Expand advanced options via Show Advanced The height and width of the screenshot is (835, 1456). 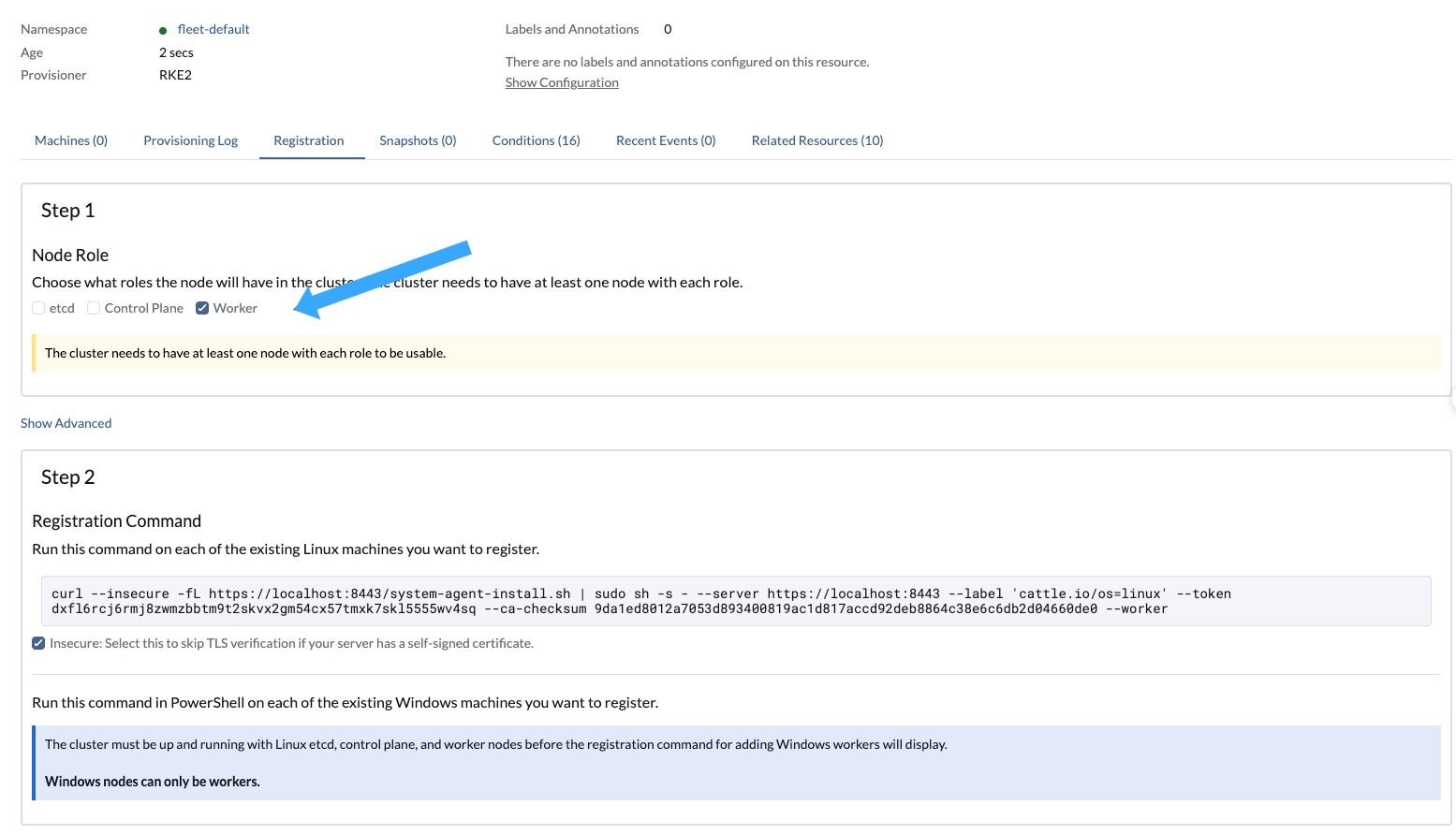pyautogui.click(x=66, y=422)
